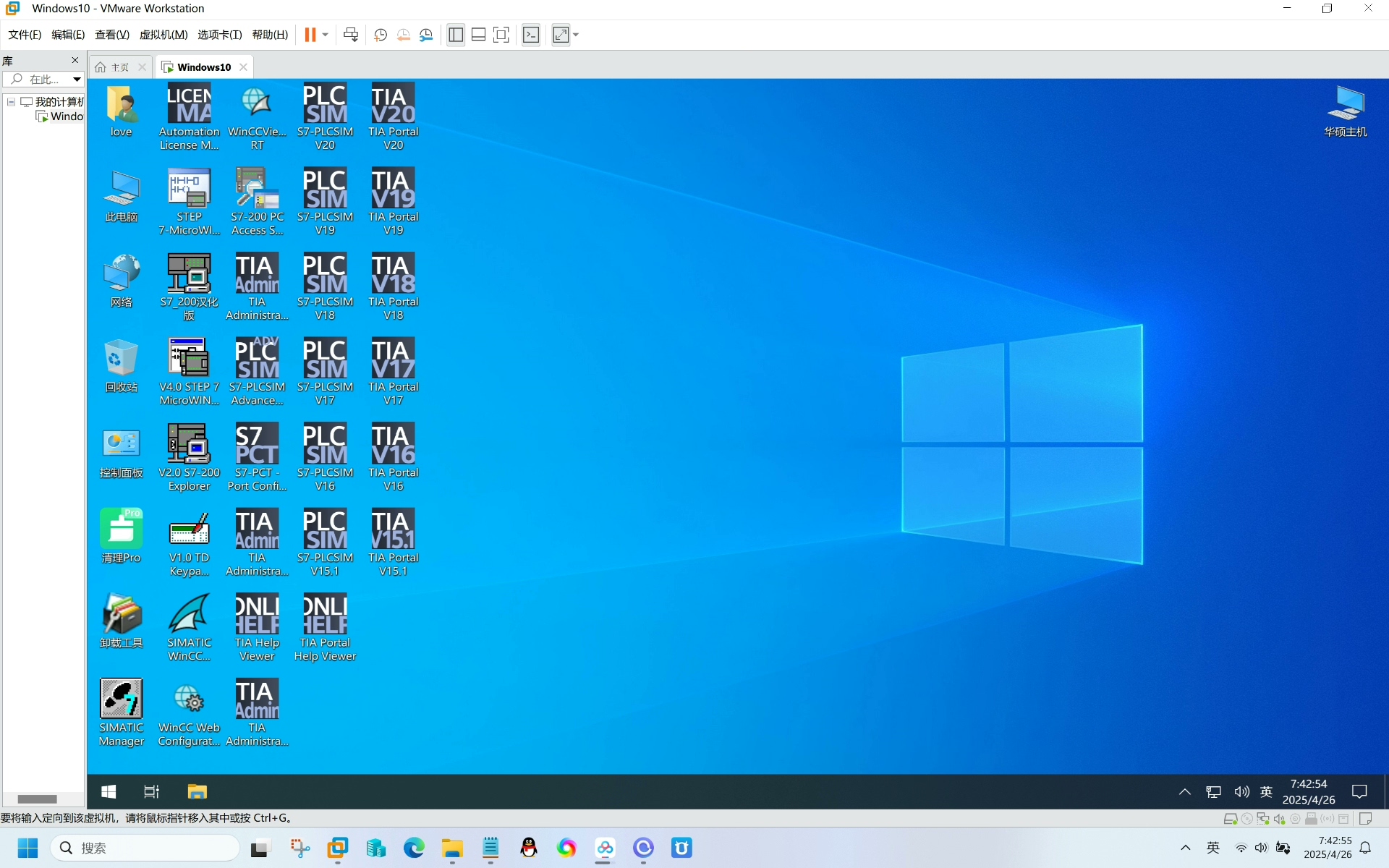Click the guest Windows Start button
The height and width of the screenshot is (868, 1389).
[109, 791]
